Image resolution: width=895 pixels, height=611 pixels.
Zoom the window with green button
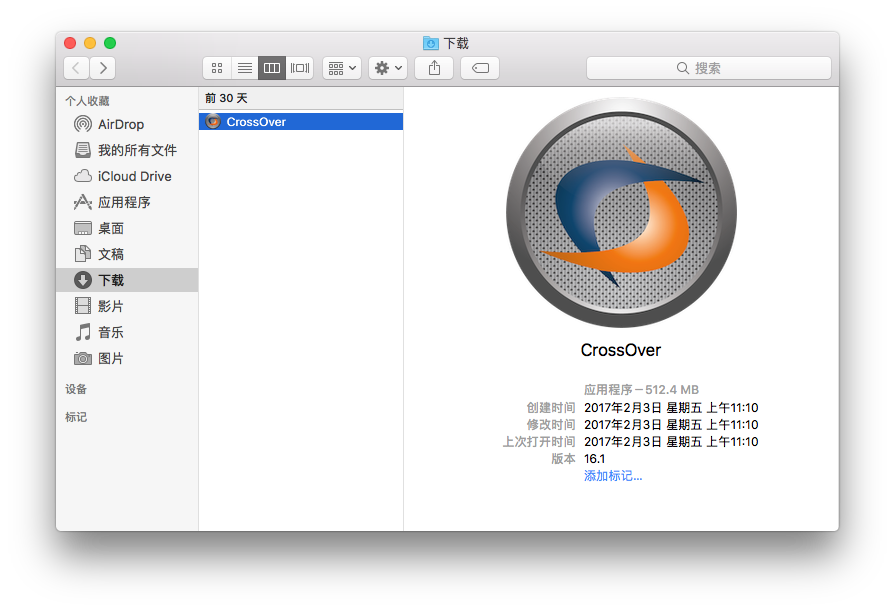tap(110, 43)
